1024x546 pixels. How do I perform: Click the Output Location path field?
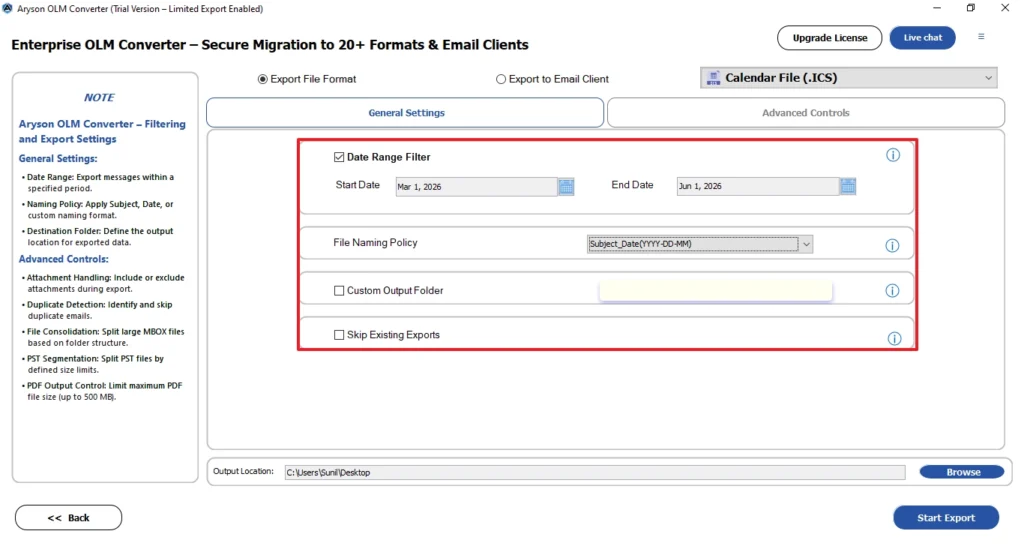coord(595,472)
